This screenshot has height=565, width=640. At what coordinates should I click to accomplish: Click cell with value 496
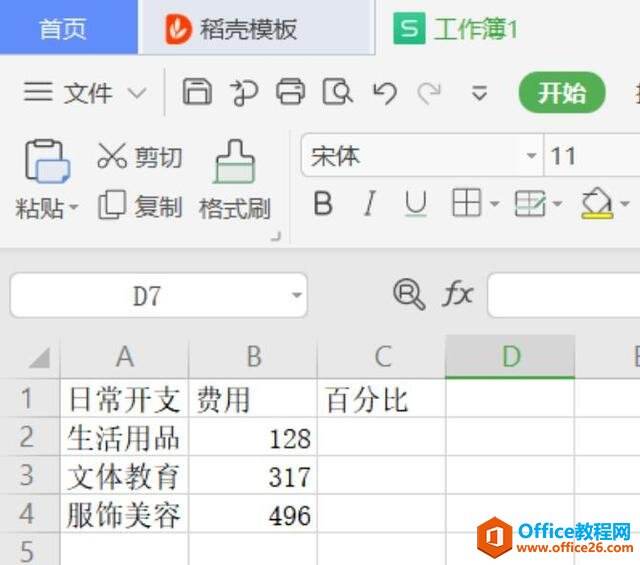coord(253,514)
